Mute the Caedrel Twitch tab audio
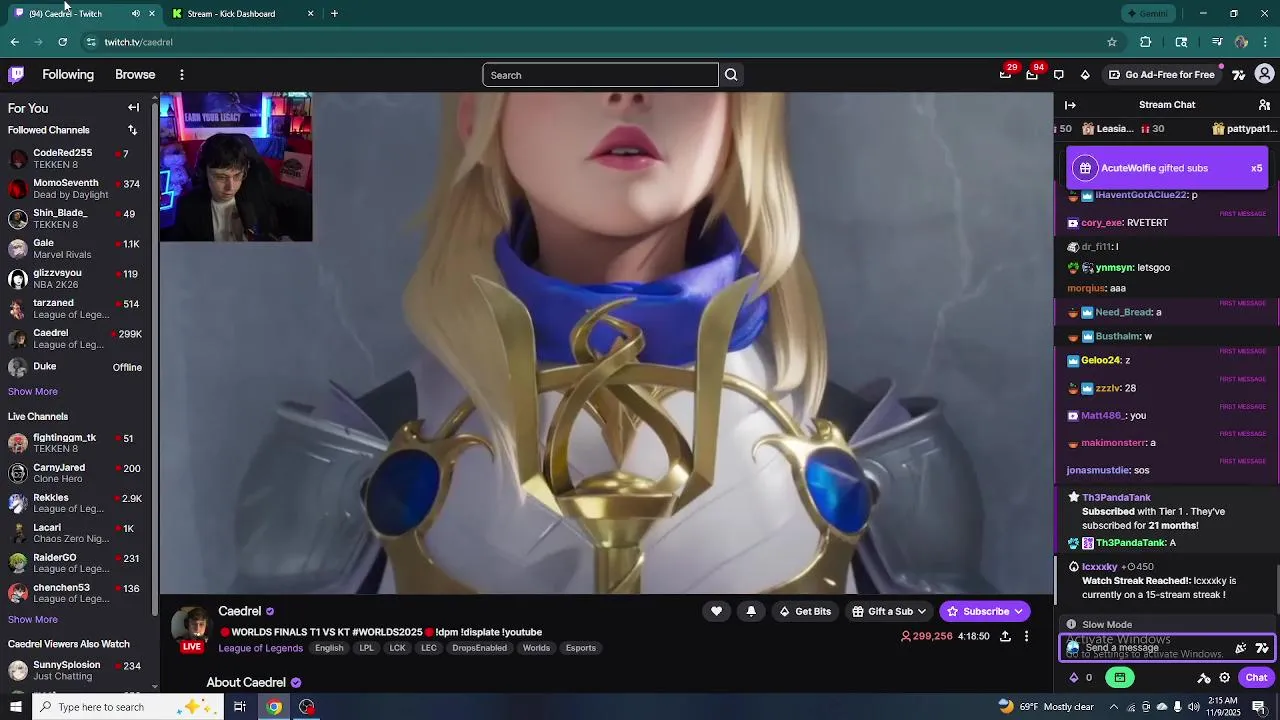 pyautogui.click(x=136, y=14)
